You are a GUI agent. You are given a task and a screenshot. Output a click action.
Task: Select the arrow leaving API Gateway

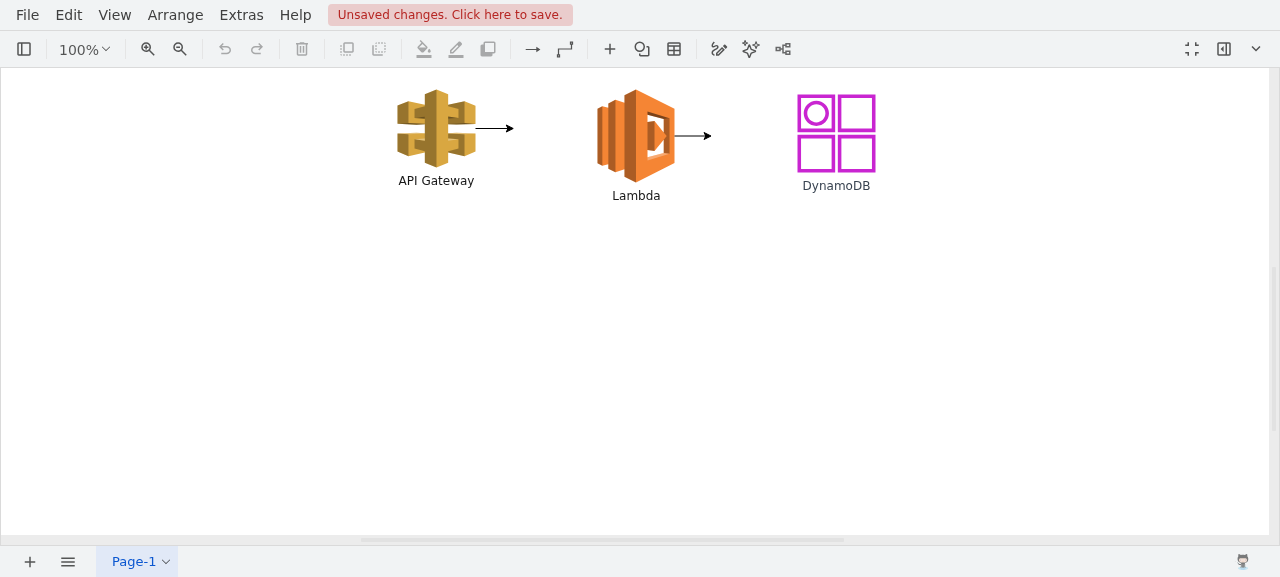coord(495,128)
